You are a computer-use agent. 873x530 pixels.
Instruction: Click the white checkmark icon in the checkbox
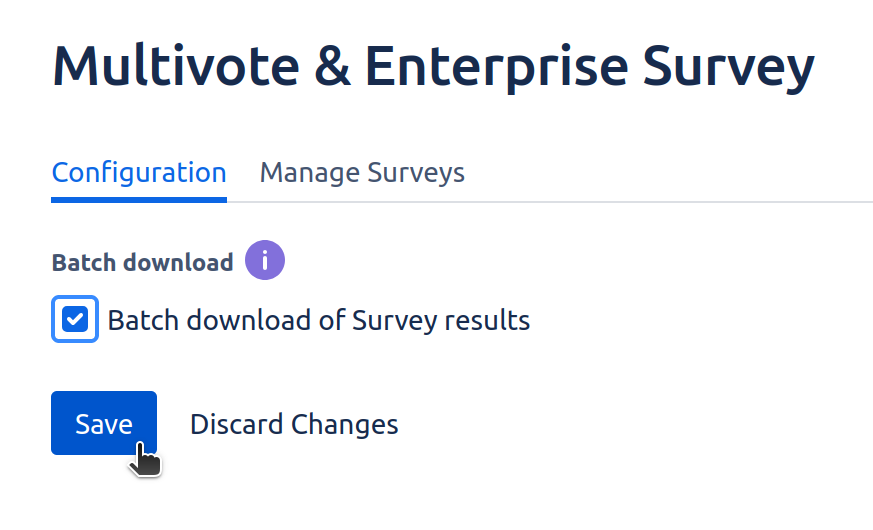point(75,320)
